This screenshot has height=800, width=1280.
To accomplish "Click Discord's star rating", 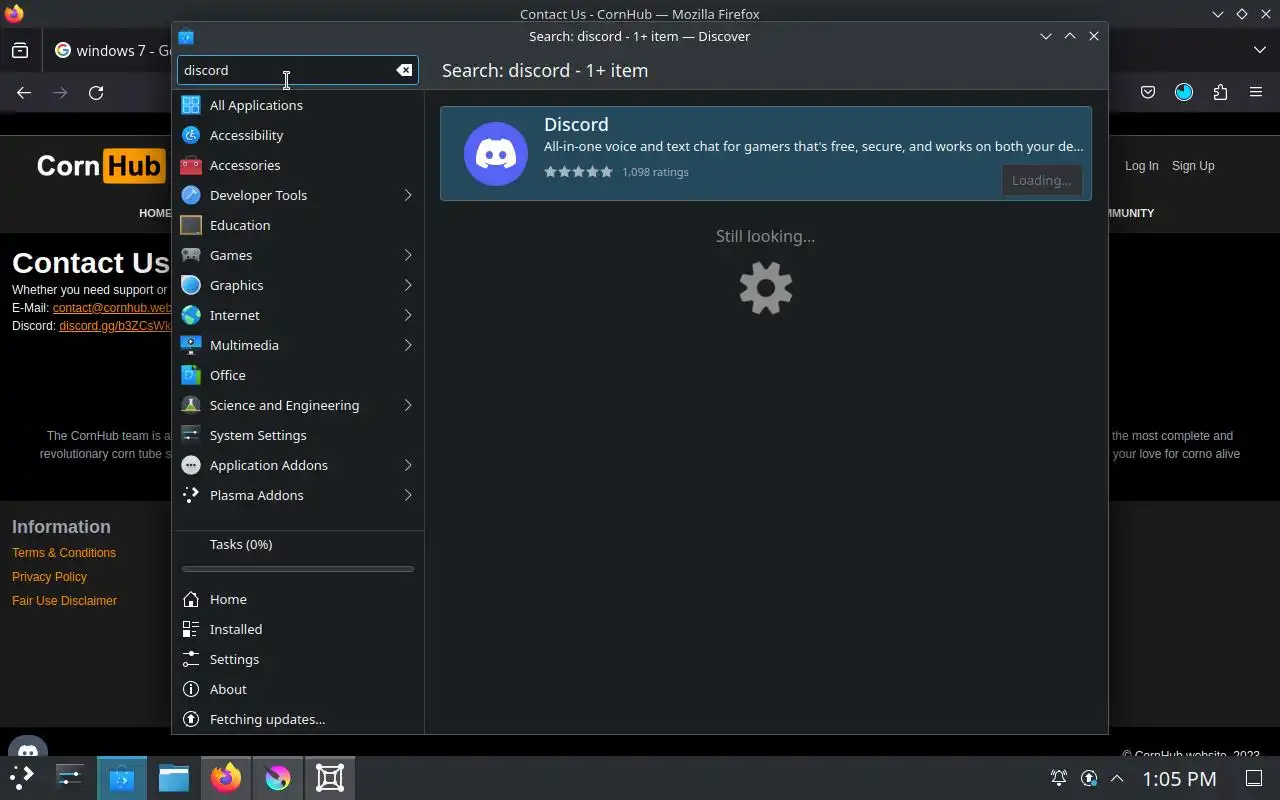I will click(x=578, y=172).
